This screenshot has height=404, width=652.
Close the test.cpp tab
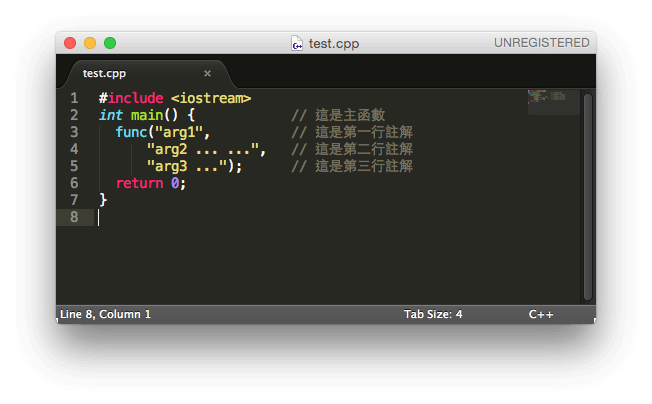tap(208, 73)
